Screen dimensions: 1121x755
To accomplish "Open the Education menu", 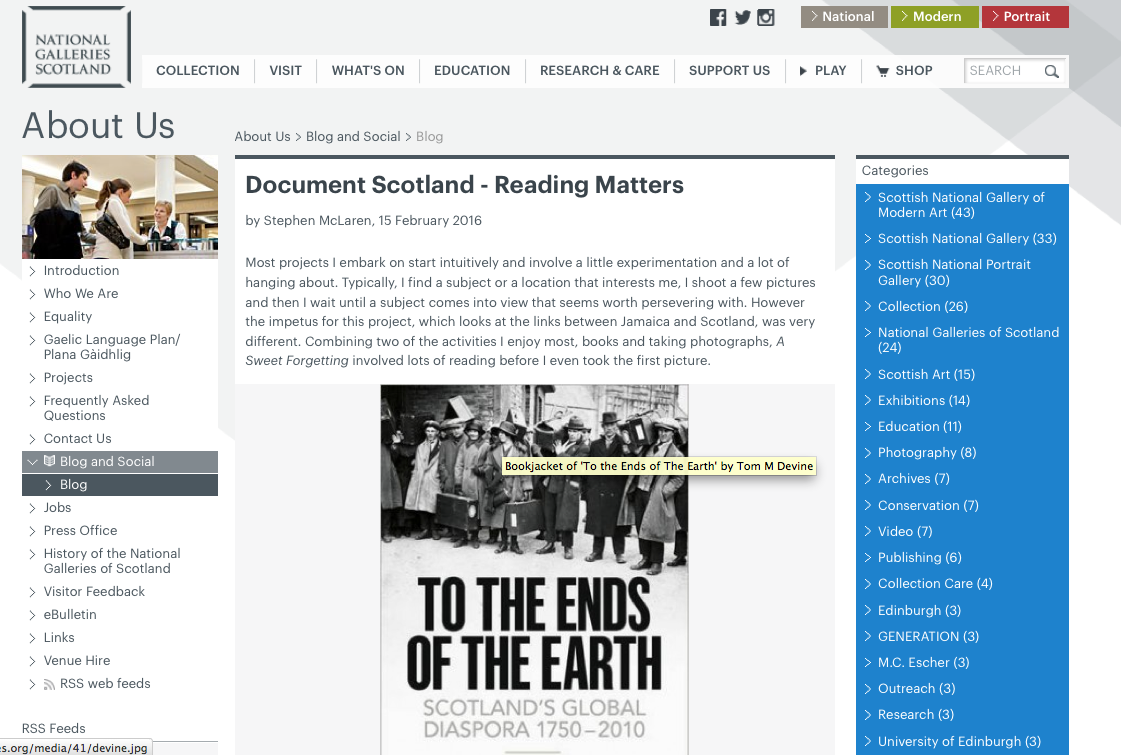I will click(x=472, y=71).
